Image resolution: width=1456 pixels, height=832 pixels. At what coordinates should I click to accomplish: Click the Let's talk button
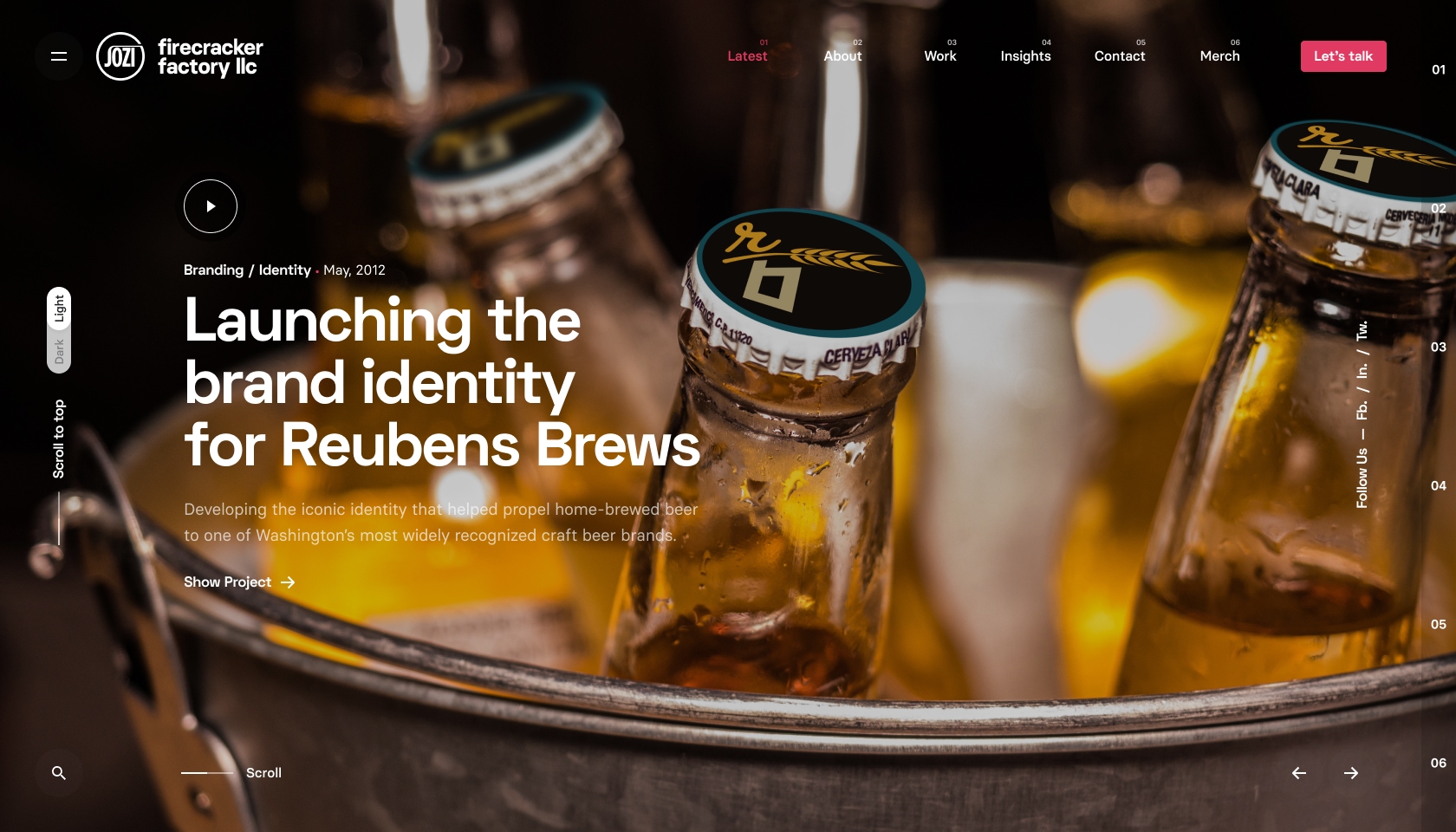tap(1343, 56)
